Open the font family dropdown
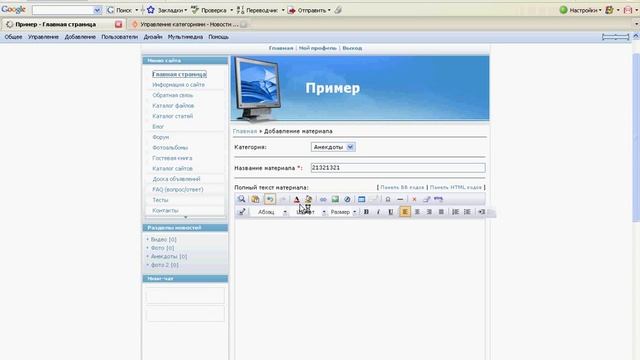The width and height of the screenshot is (640, 360). [310, 212]
